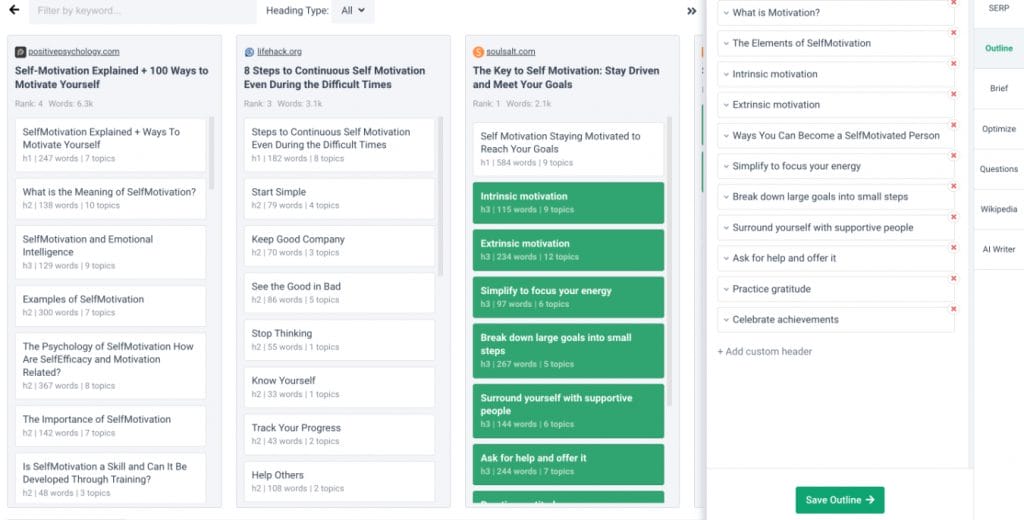Click the double chevron collapse icon
Image resolution: width=1024 pixels, height=520 pixels.
click(x=692, y=11)
